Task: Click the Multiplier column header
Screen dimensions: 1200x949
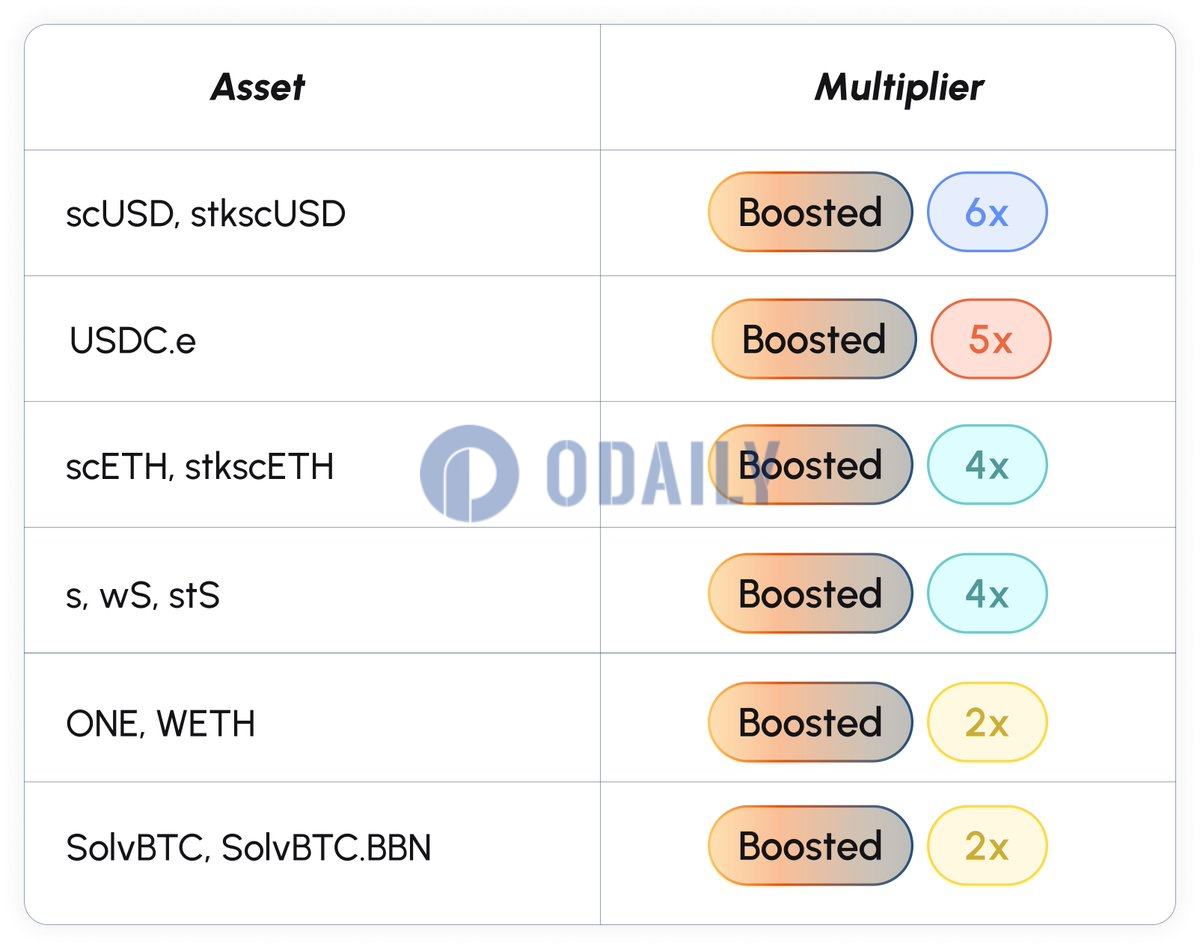Action: click(899, 87)
